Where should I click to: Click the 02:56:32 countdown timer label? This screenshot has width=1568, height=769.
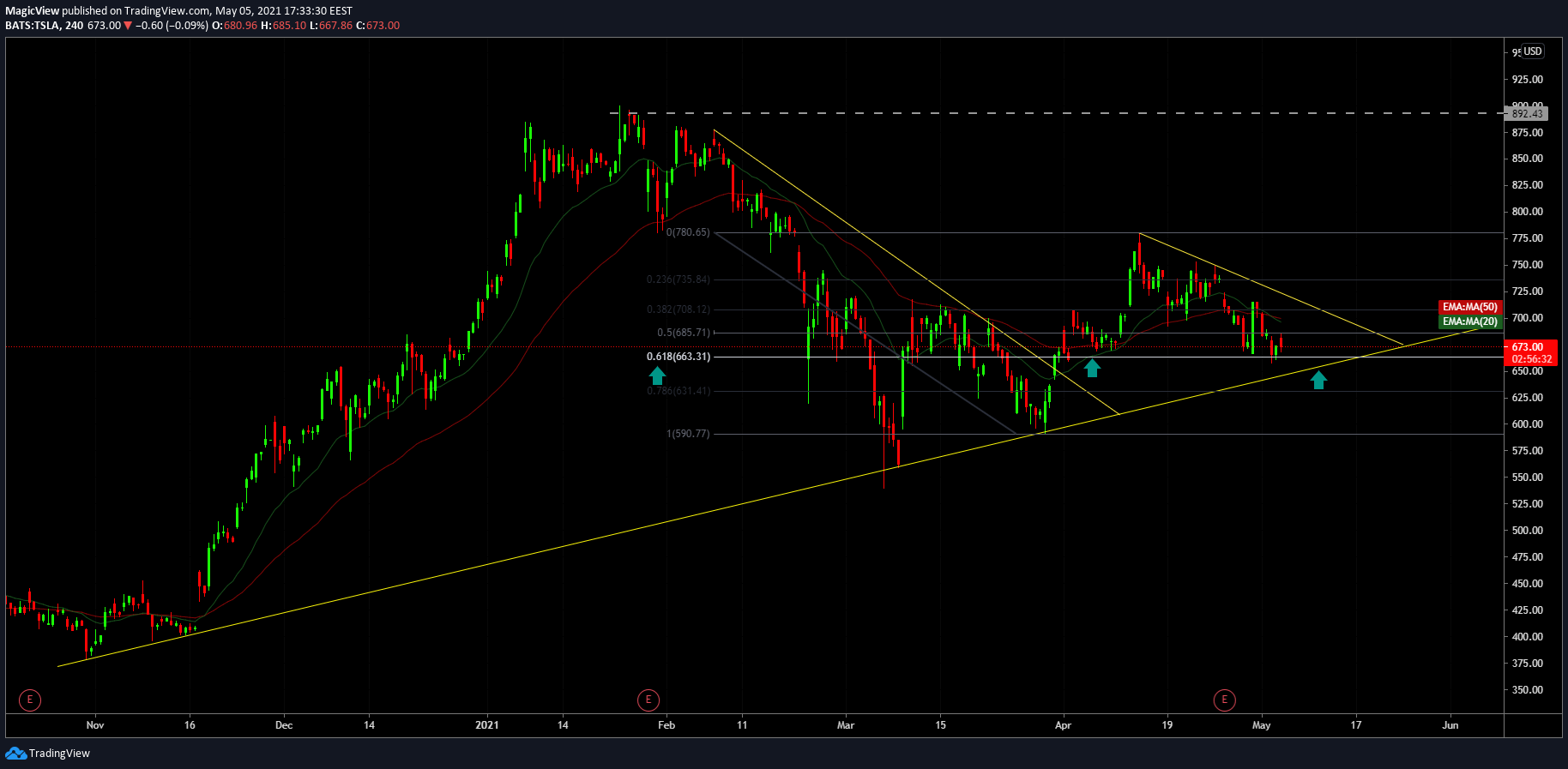pos(1530,359)
